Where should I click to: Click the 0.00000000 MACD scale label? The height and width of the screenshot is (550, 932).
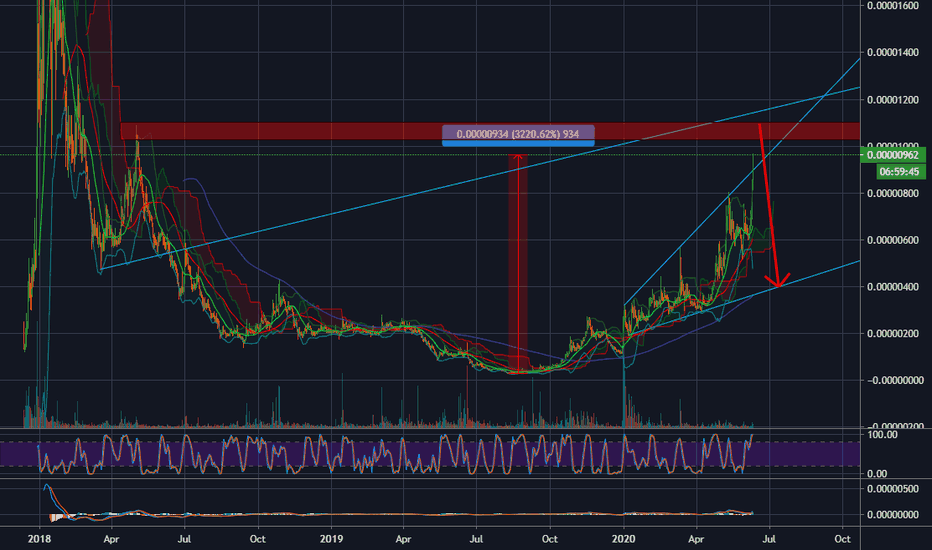893,515
